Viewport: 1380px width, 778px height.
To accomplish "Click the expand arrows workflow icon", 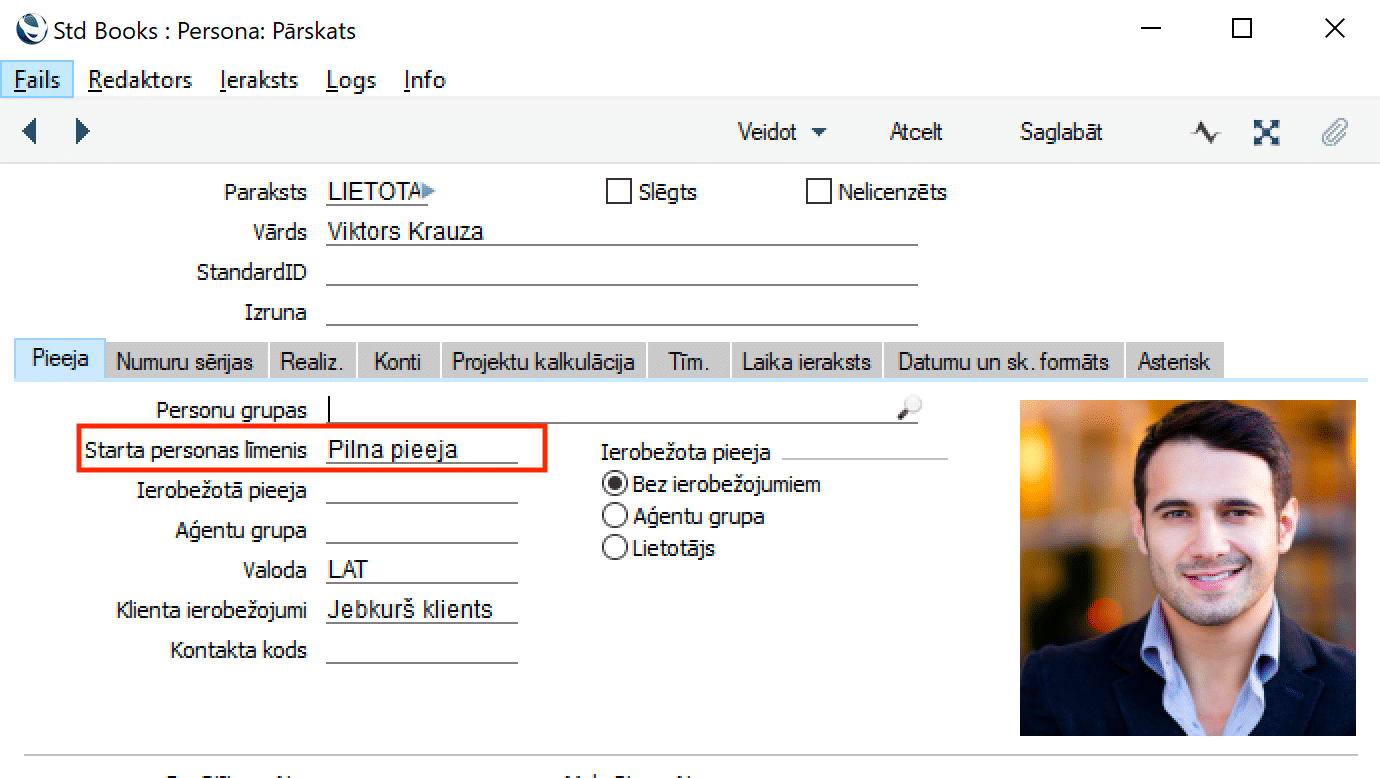I will [1267, 132].
